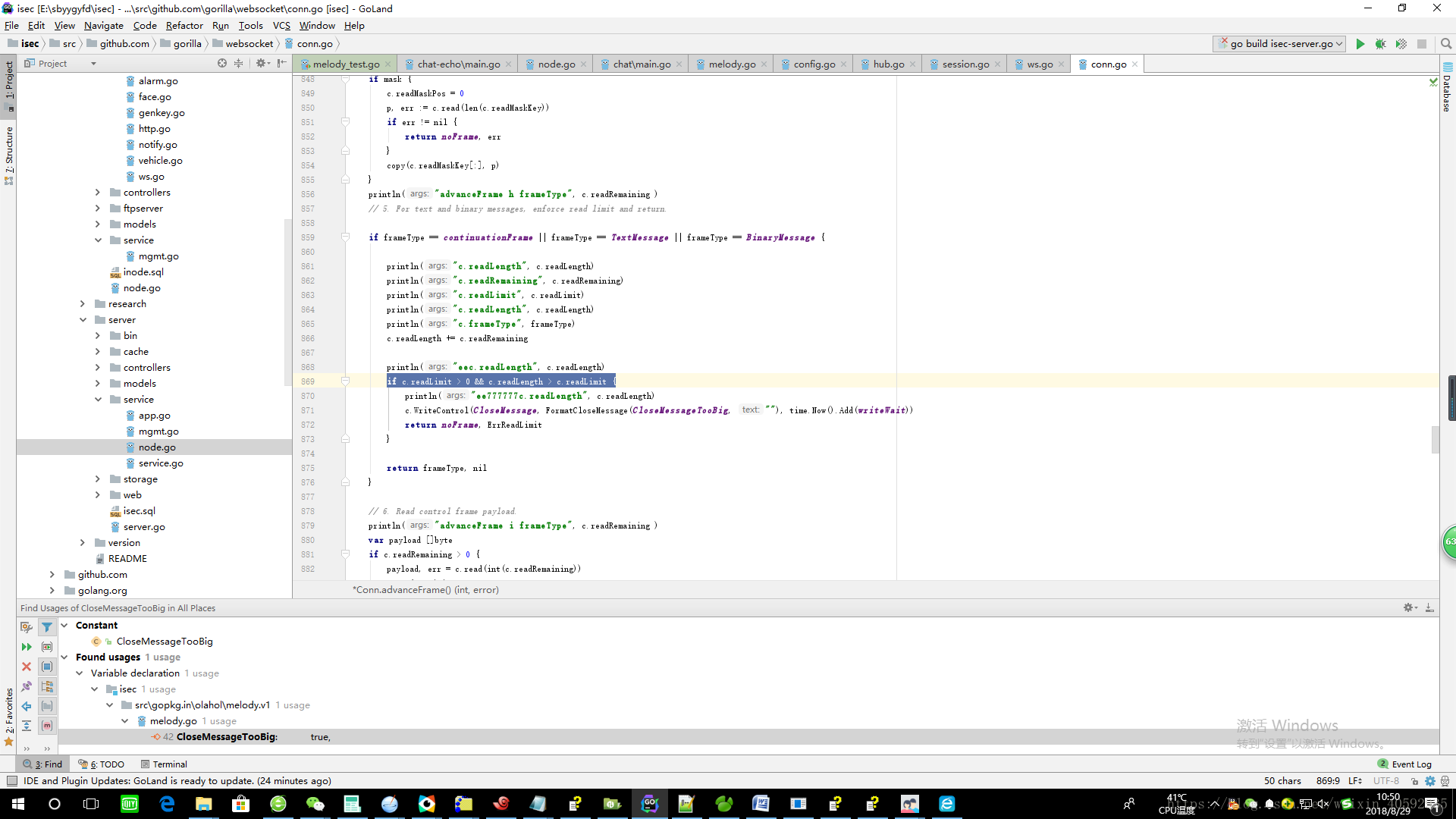
Task: Run with coverage icon
Action: [1401, 44]
